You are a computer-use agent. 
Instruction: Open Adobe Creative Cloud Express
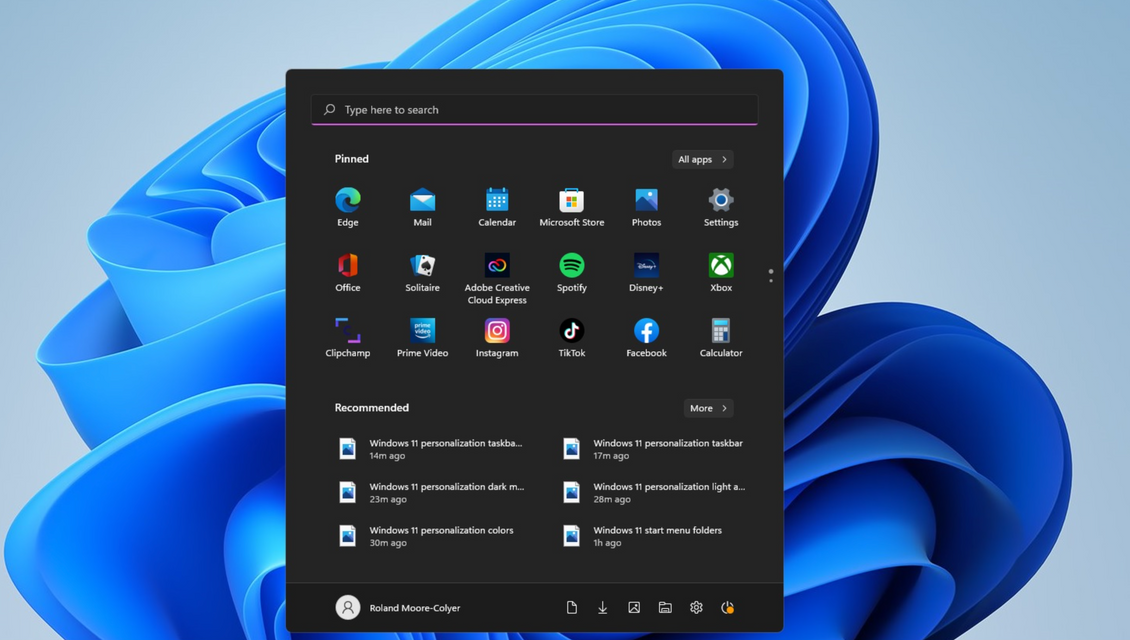click(497, 279)
